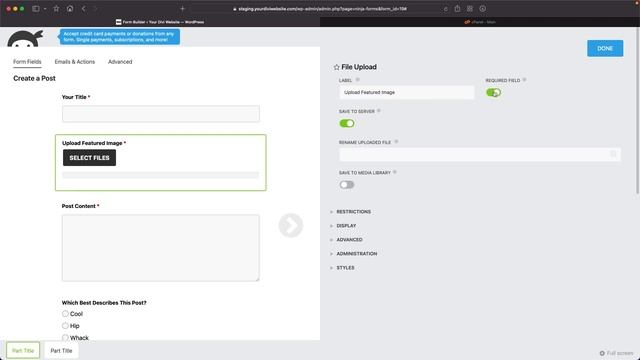Viewport: 640px width, 360px height.
Task: Switch to the Form Builder browser tab
Action: (160, 22)
